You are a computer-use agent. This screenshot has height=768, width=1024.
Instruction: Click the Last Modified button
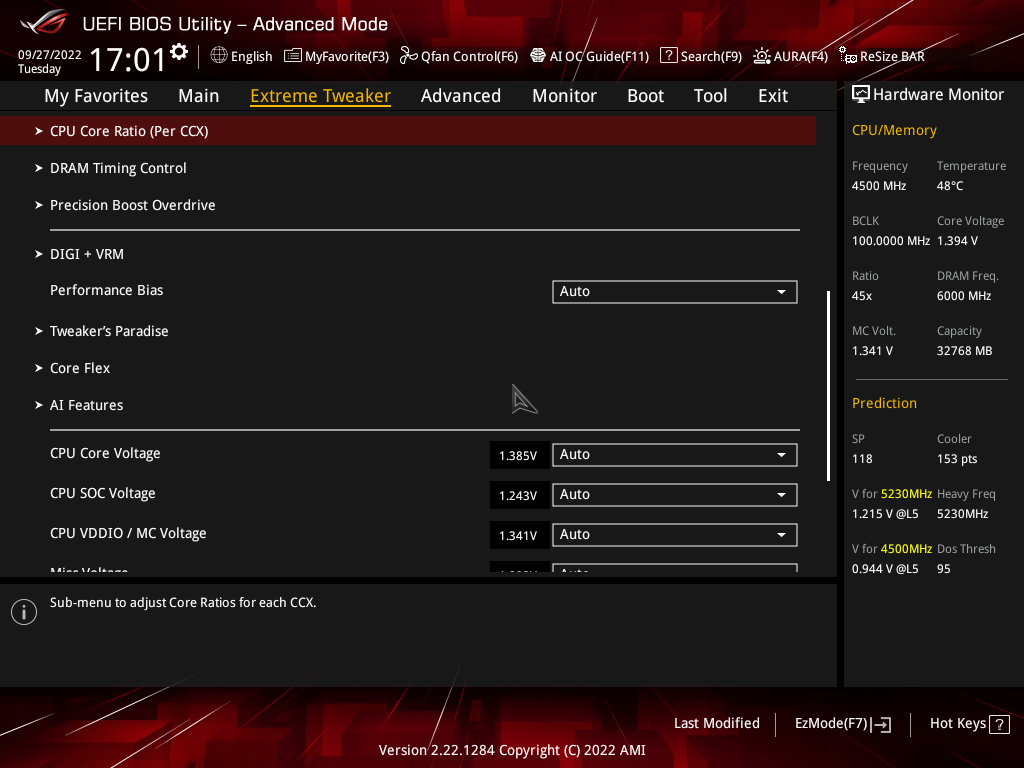tap(716, 724)
